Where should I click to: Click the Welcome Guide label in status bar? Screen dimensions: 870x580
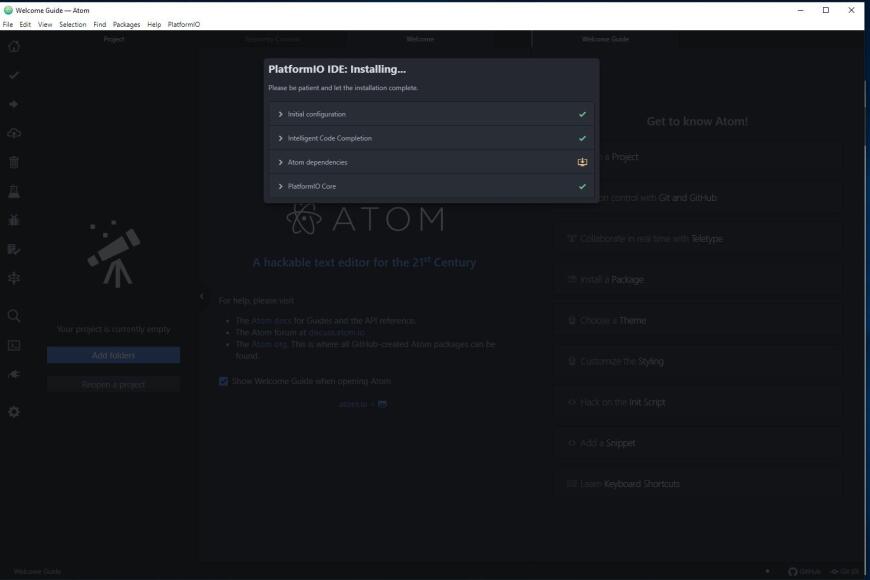(37, 572)
